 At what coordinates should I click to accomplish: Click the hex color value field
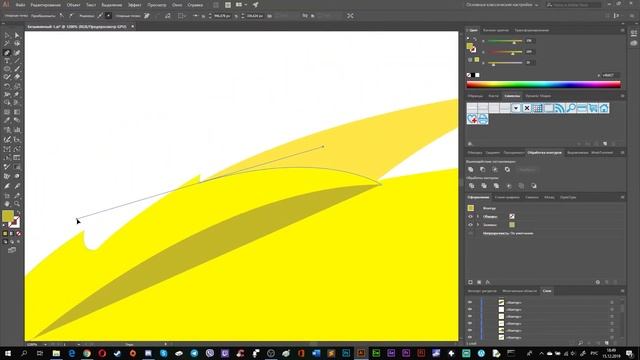point(611,75)
